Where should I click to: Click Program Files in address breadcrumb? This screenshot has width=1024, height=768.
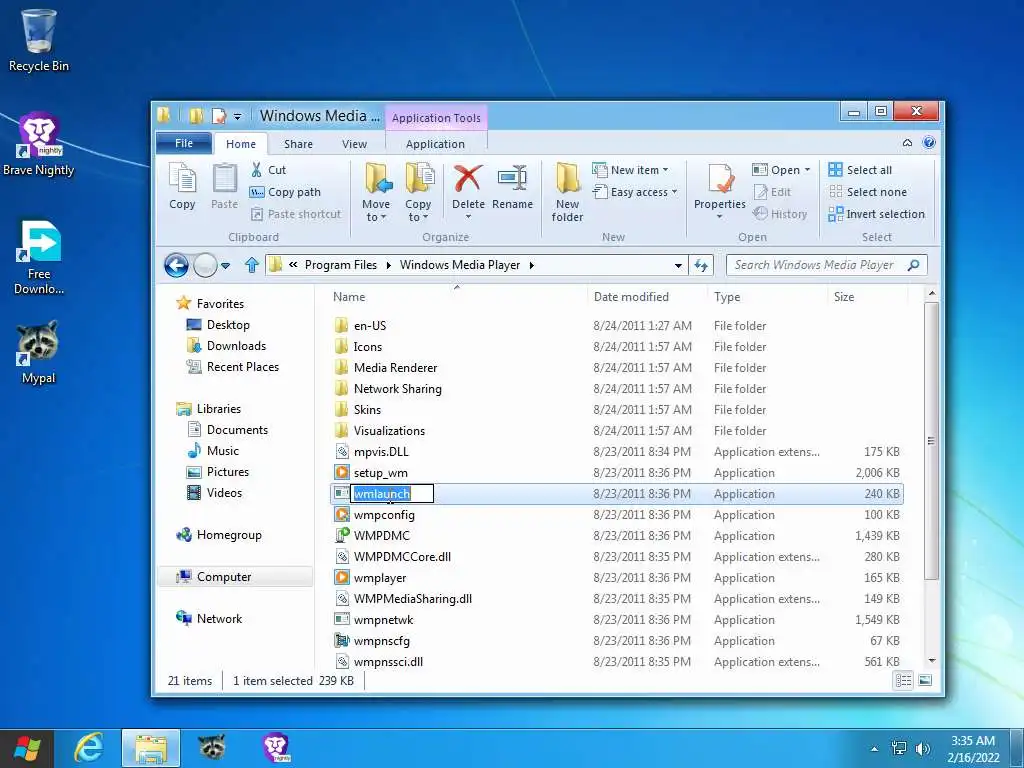pos(341,264)
